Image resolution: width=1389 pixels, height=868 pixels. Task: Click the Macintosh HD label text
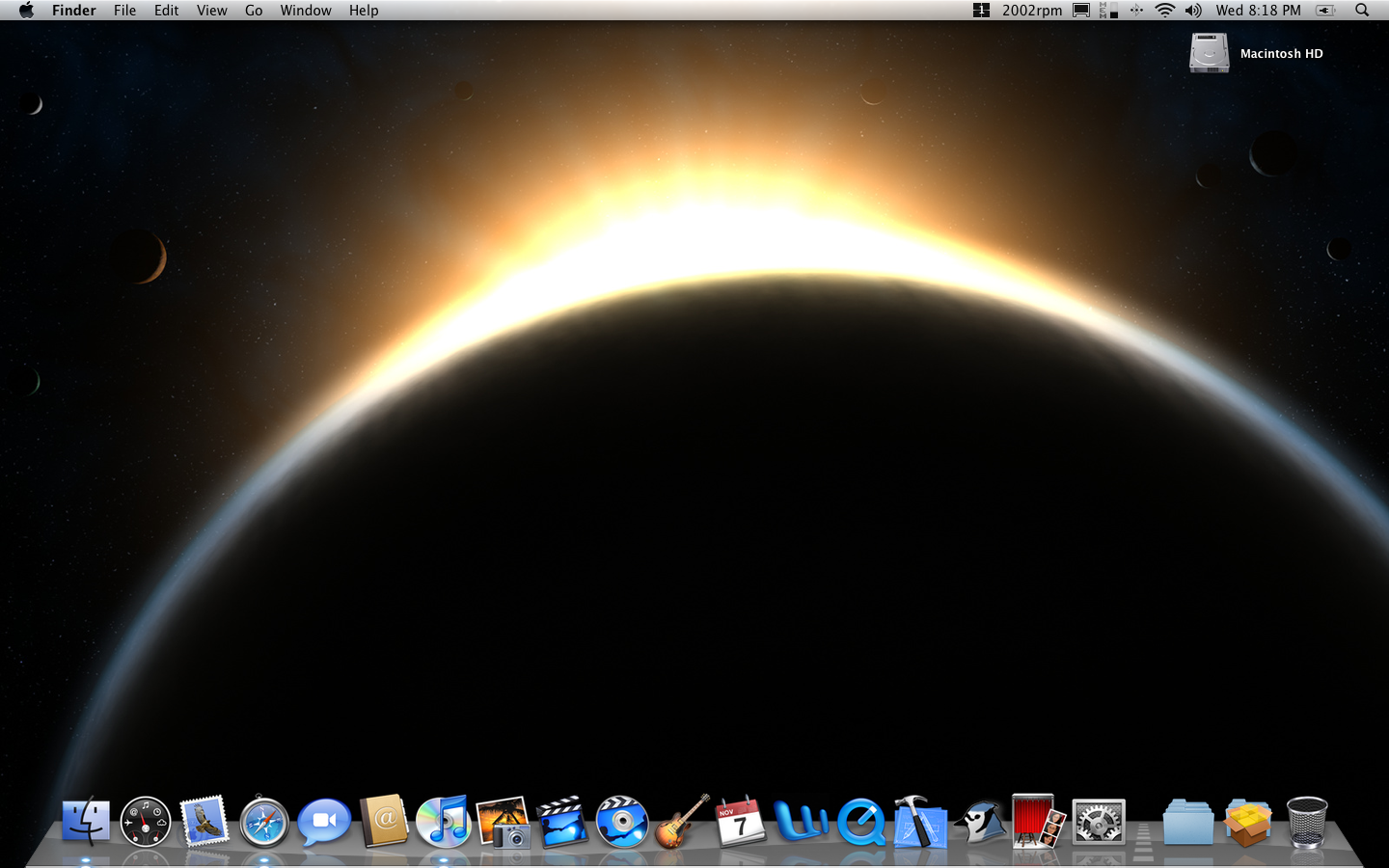[x=1281, y=54]
